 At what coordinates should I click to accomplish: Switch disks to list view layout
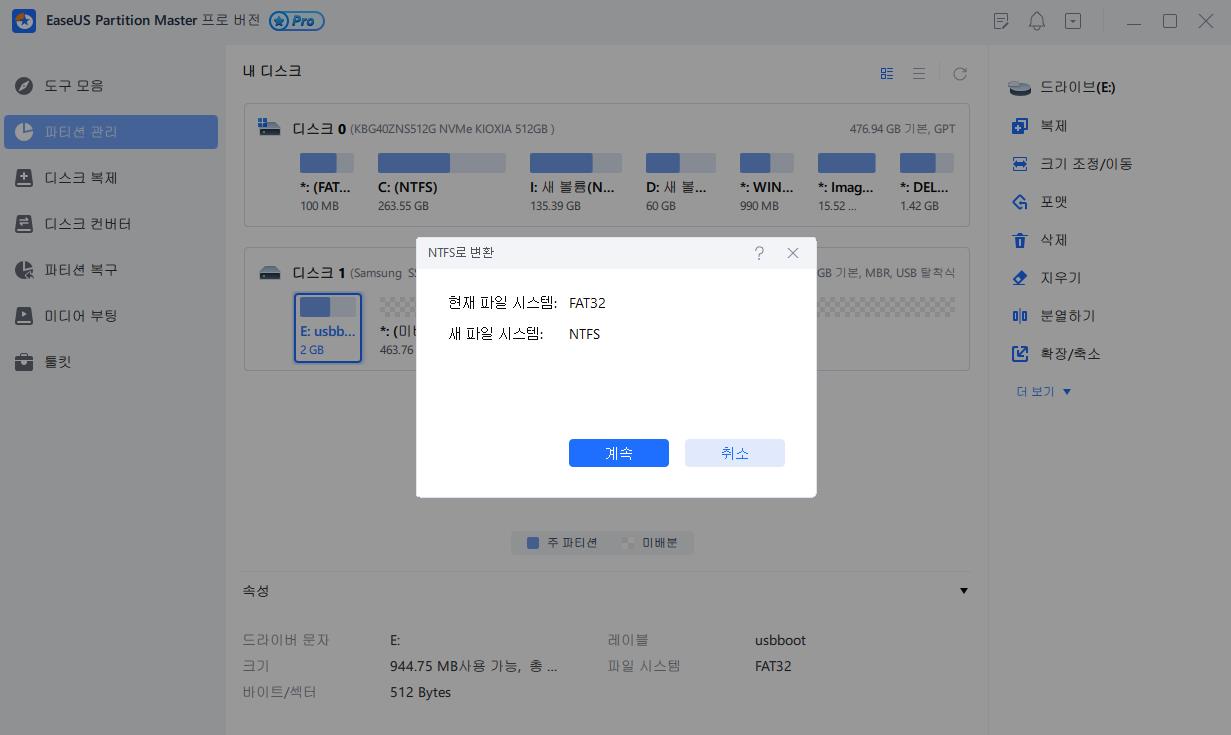click(x=918, y=73)
